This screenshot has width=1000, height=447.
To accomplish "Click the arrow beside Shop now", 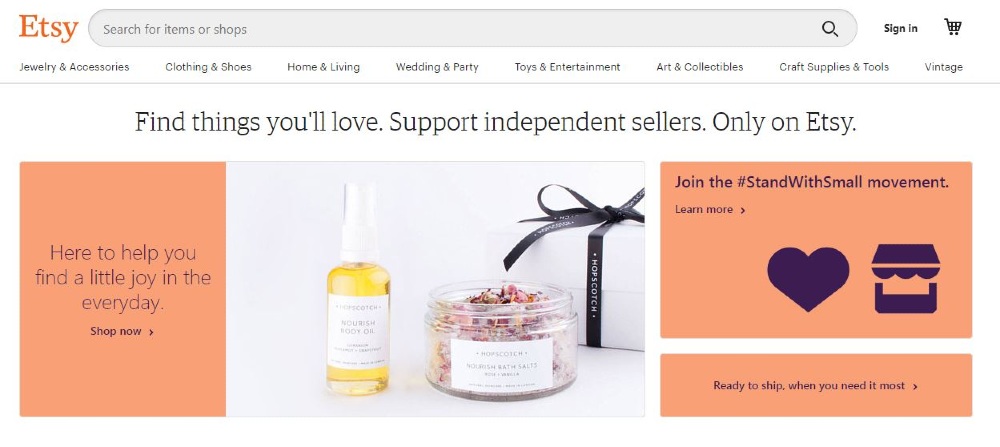I will [x=151, y=332].
